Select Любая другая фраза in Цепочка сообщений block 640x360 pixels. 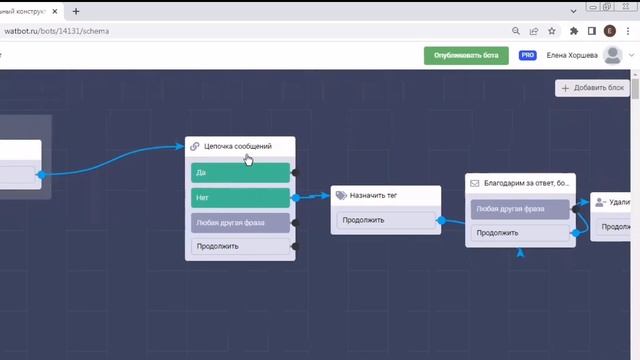240,223
